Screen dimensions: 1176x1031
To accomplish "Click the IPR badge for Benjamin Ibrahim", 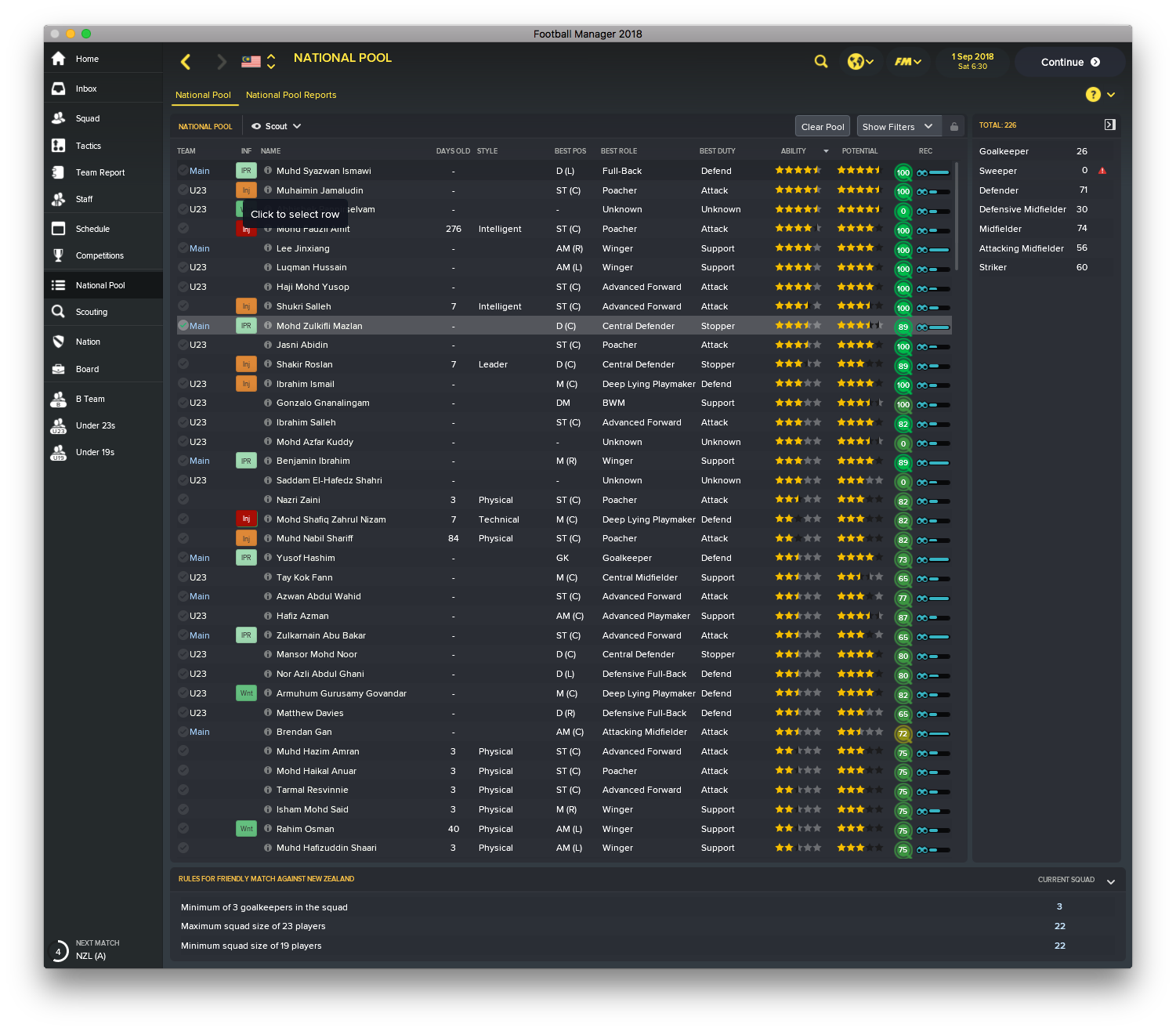I will [x=246, y=461].
